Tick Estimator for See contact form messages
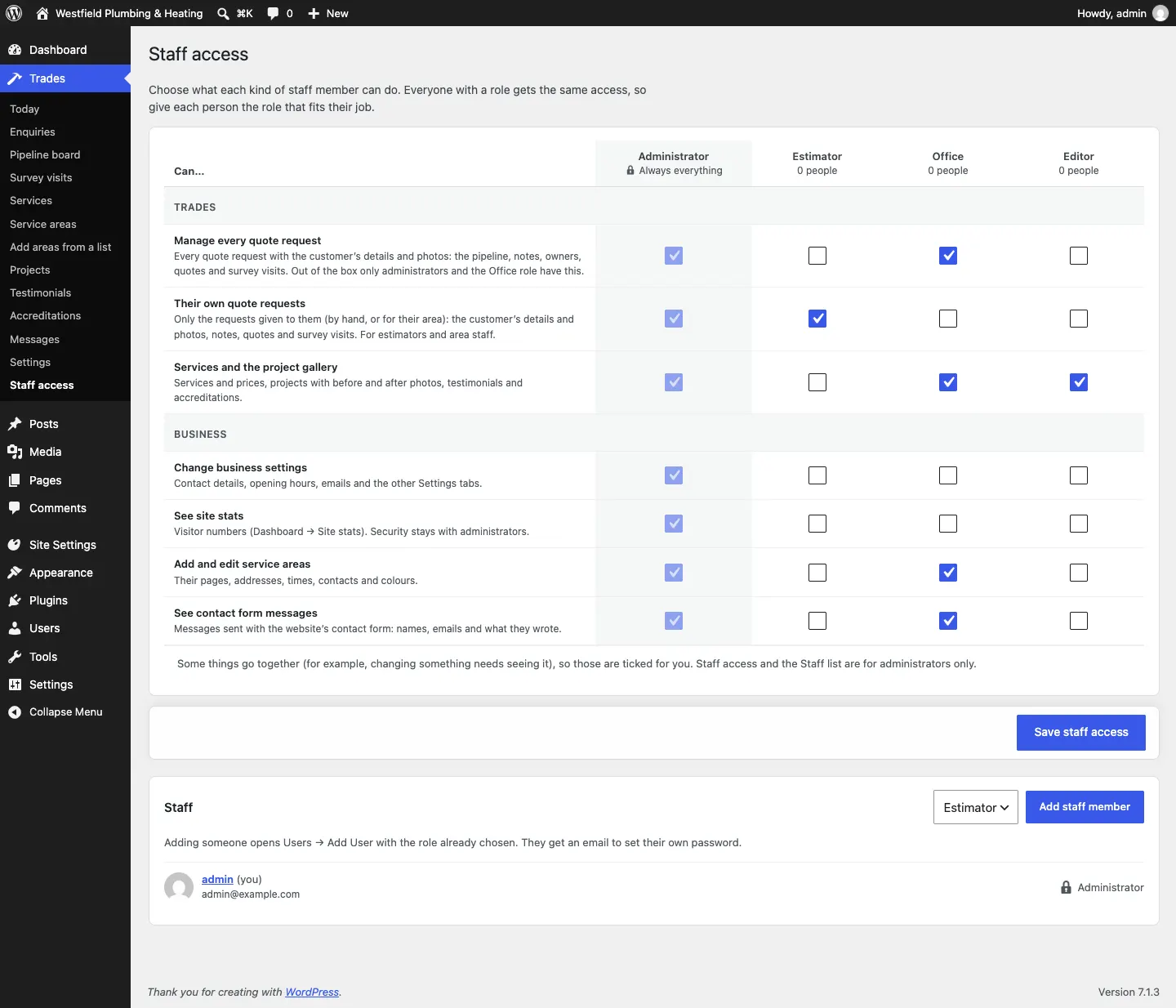Viewport: 1176px width, 1008px height. (817, 621)
